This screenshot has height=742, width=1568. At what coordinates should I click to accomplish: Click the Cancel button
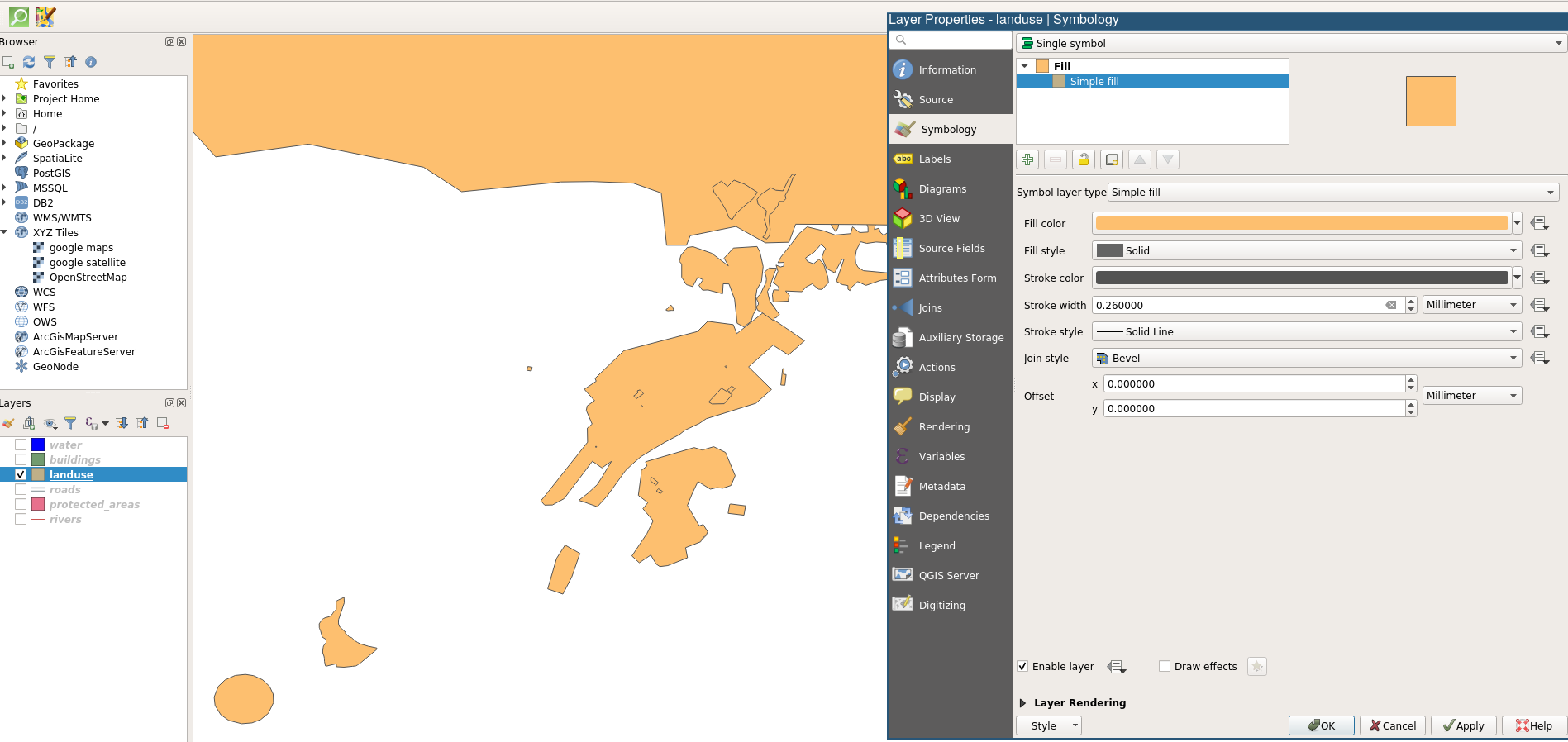pyautogui.click(x=1393, y=725)
